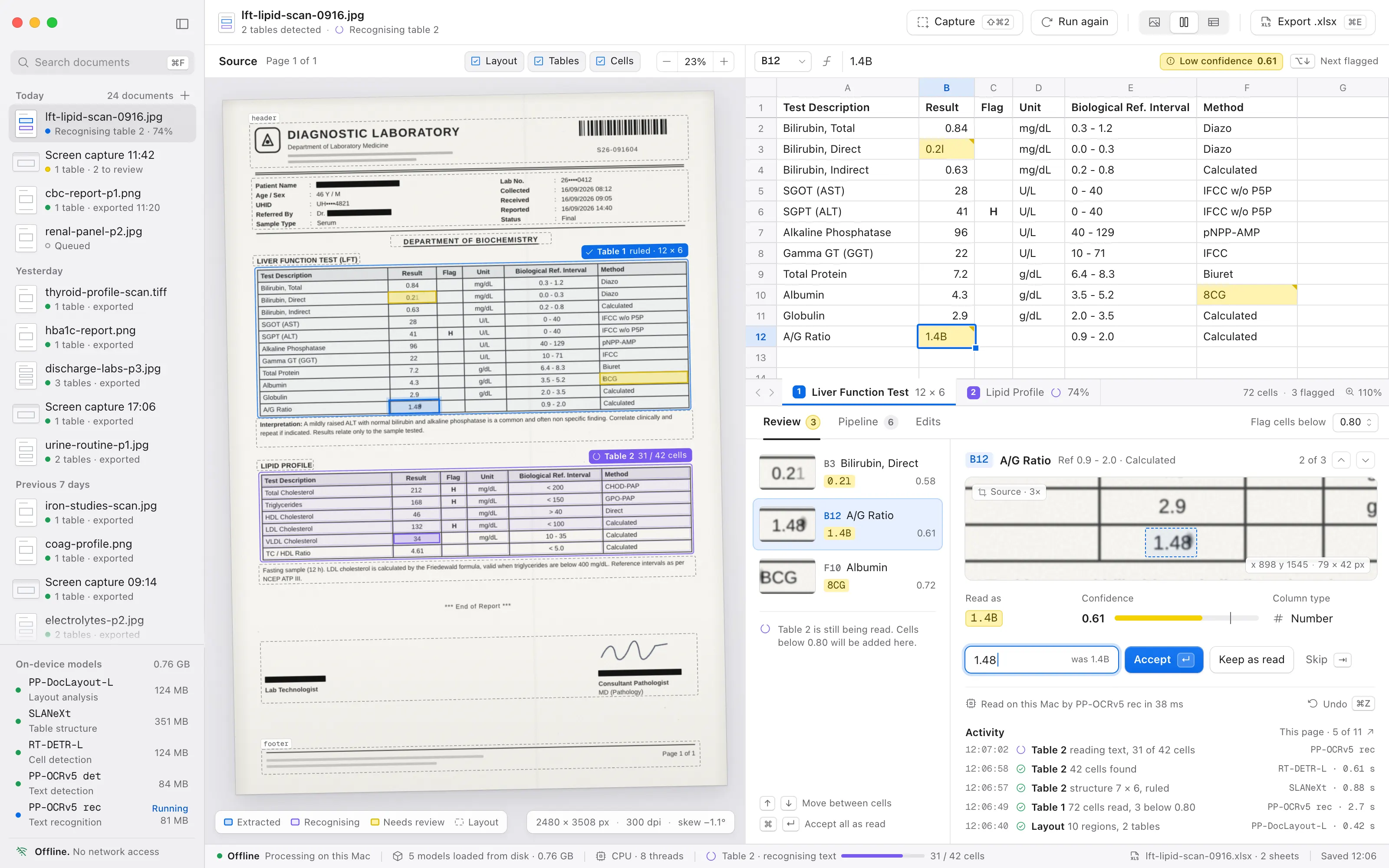This screenshot has height=868, width=1389.
Task: Click Table 2 recognising progress bar
Action: pyautogui.click(x=882, y=856)
